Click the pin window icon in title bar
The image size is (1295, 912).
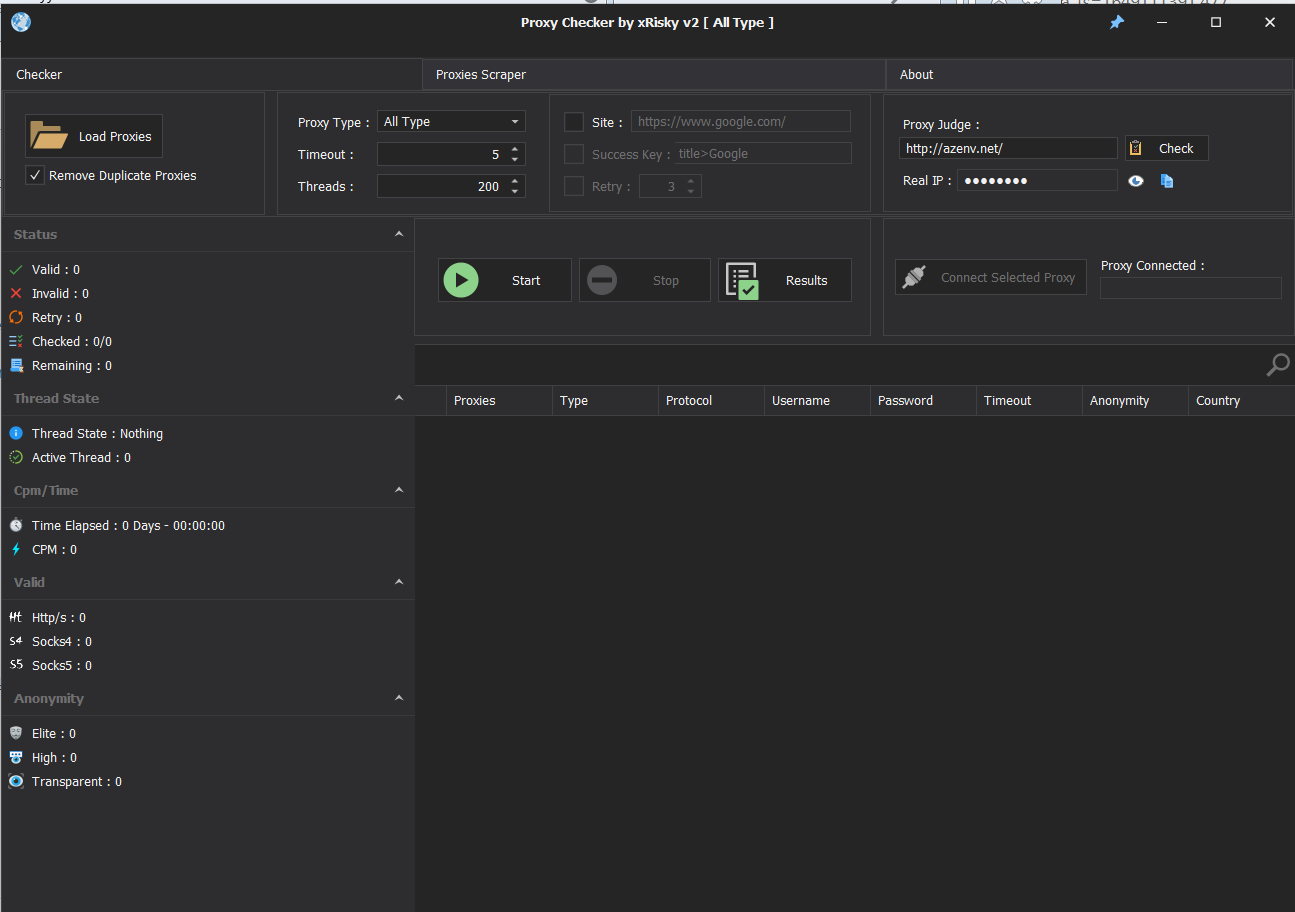point(1117,22)
